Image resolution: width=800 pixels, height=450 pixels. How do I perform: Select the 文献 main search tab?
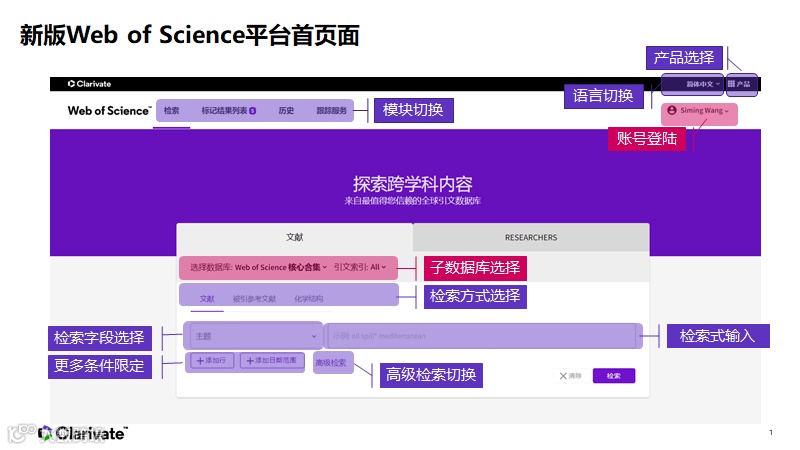(x=294, y=237)
